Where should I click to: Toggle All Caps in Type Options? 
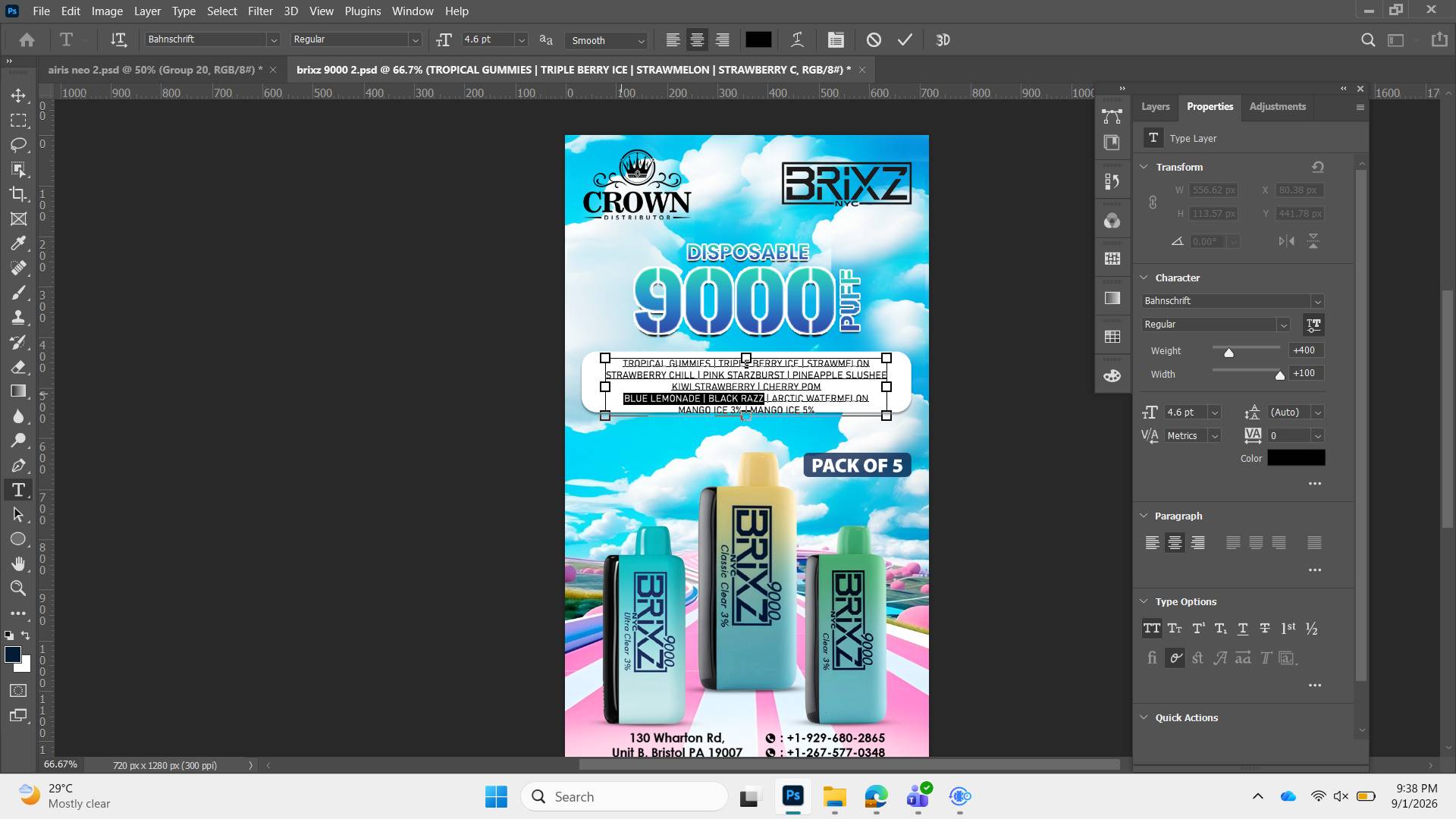1151,628
